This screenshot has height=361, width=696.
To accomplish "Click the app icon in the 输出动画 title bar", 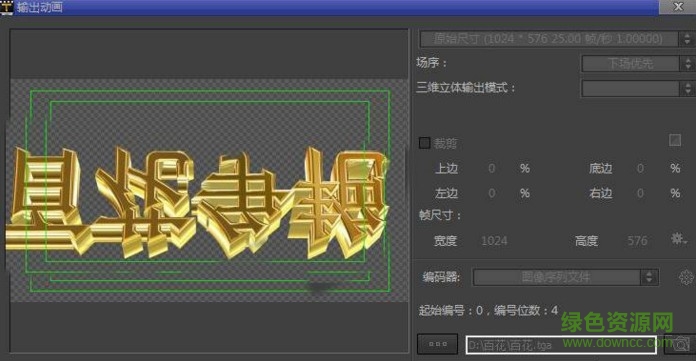I will pos(6,7).
